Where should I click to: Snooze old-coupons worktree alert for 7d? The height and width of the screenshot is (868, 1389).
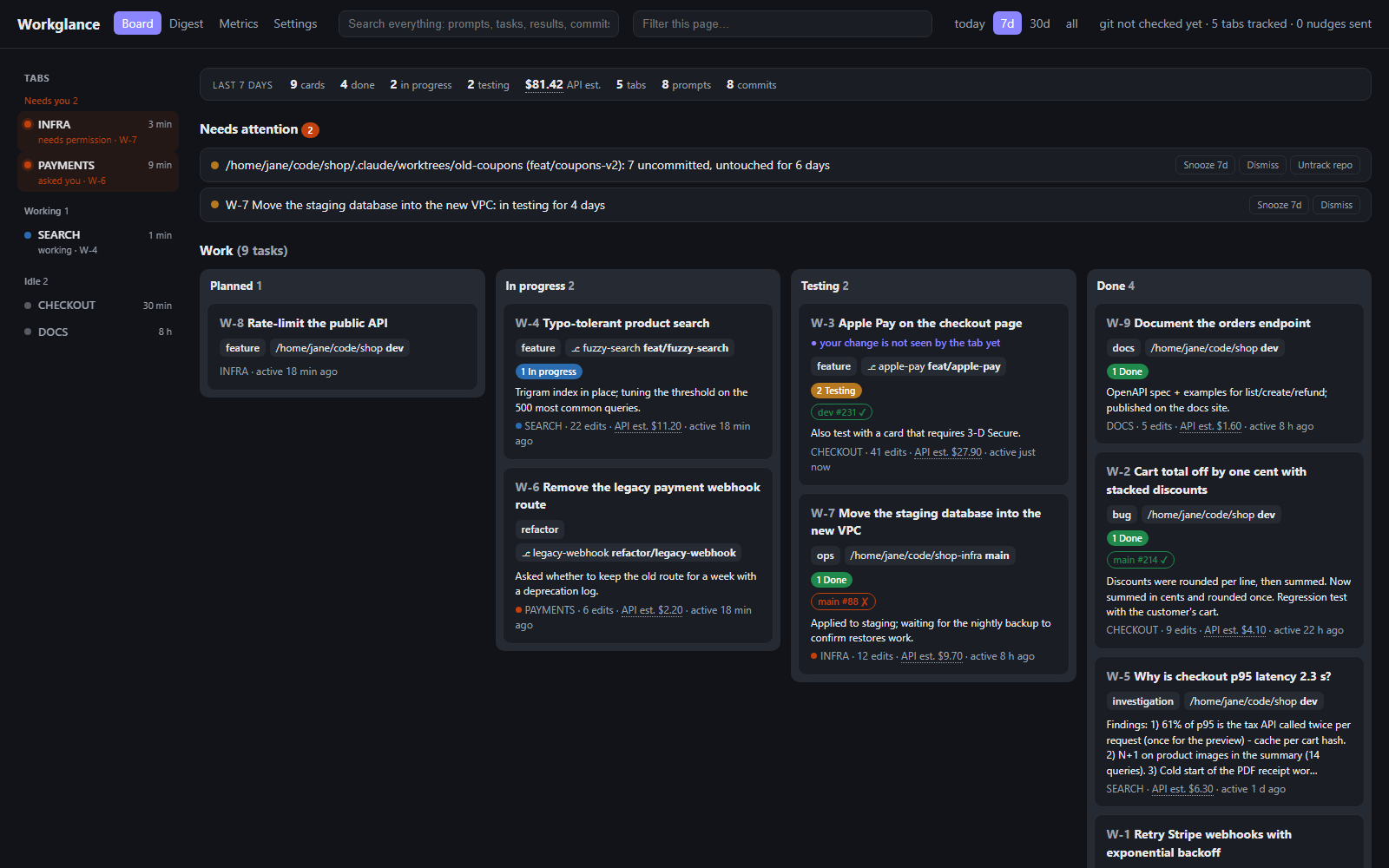pos(1205,165)
